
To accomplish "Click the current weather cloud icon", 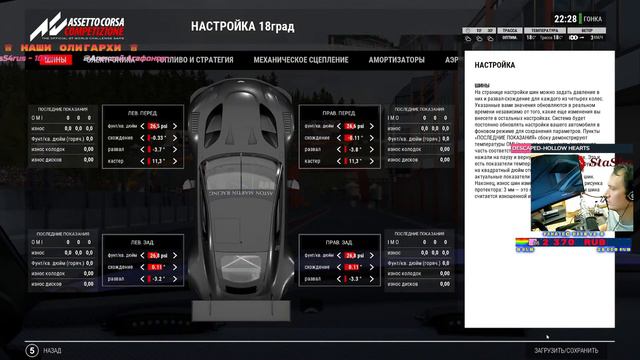I will click(x=468, y=38).
